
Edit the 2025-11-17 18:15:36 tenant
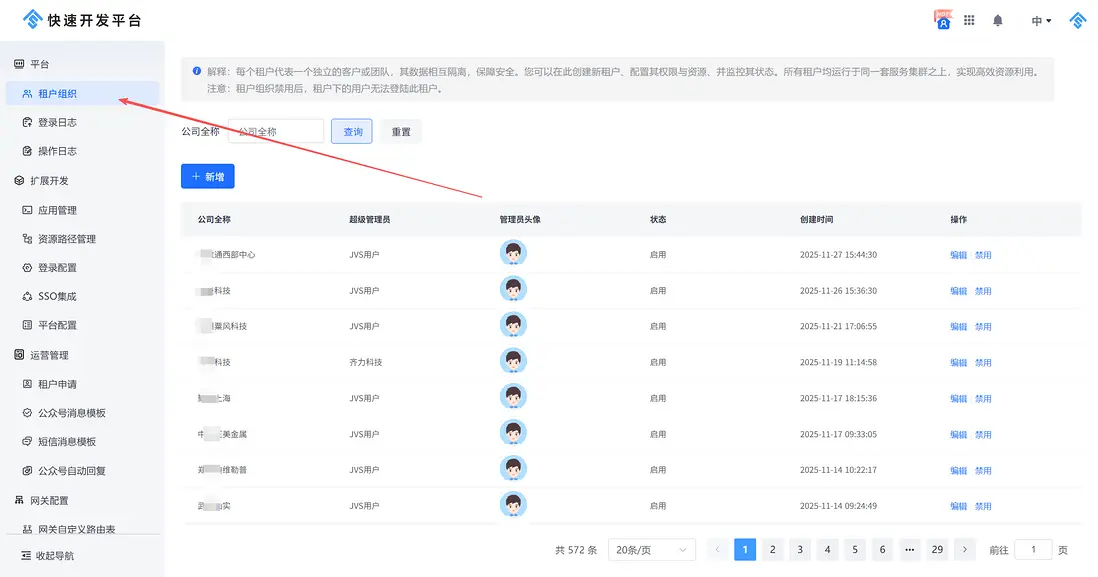[x=958, y=399]
